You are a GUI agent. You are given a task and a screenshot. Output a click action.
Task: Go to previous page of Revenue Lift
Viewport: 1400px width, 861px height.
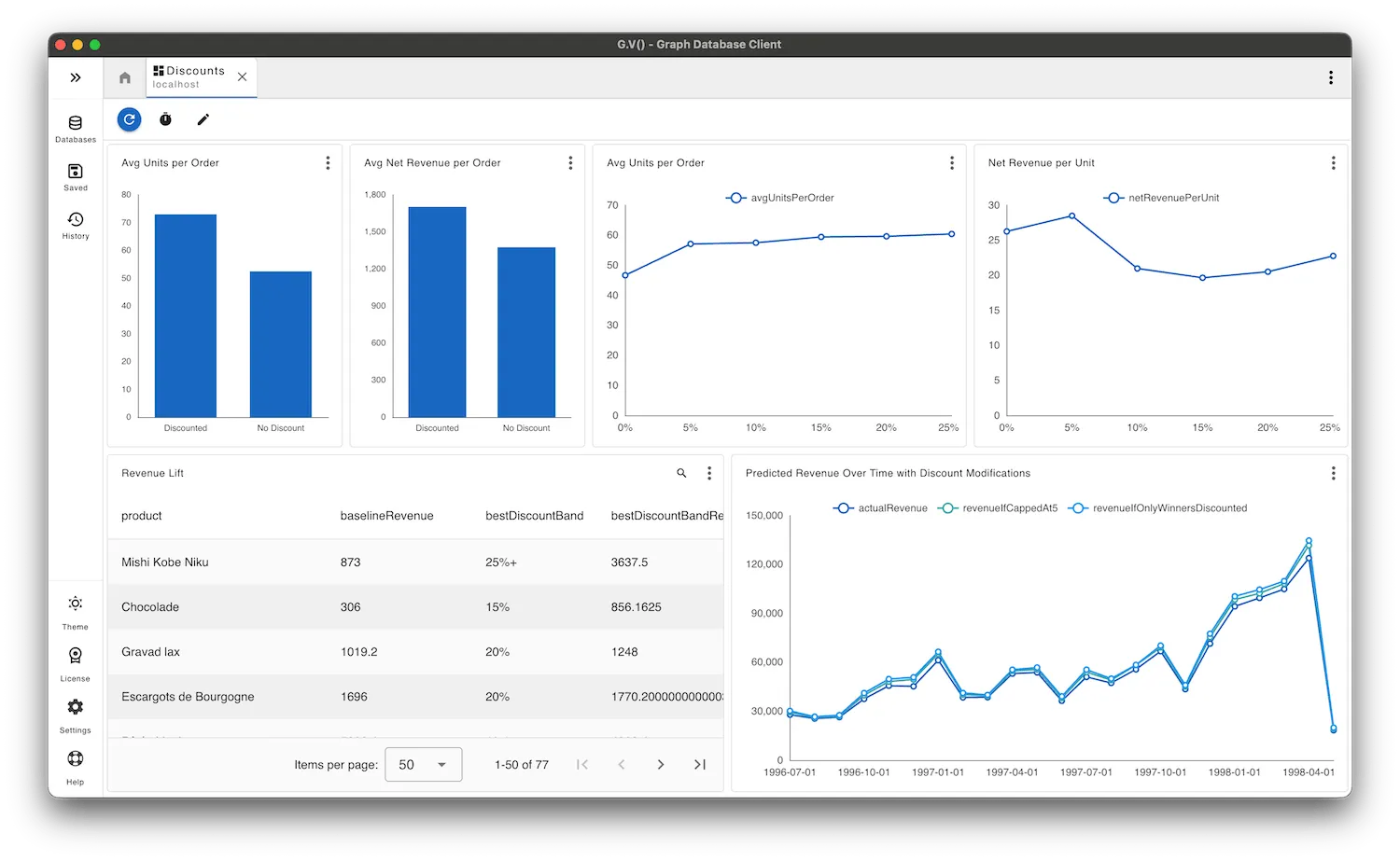622,765
